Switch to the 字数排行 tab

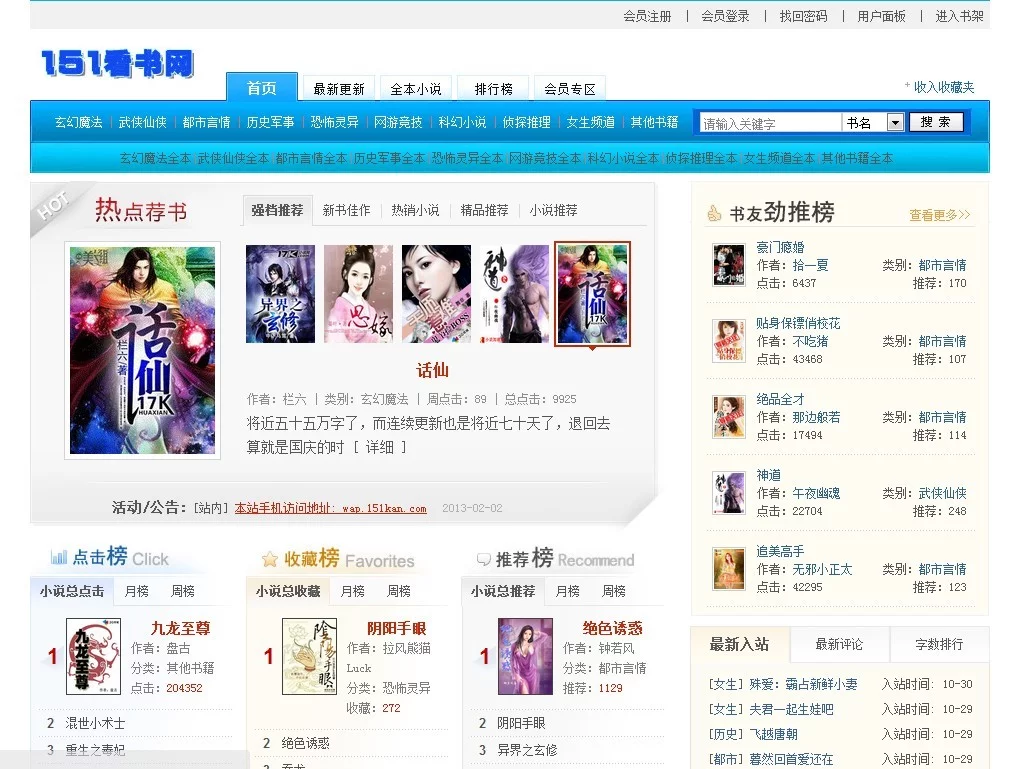pyautogui.click(x=939, y=644)
